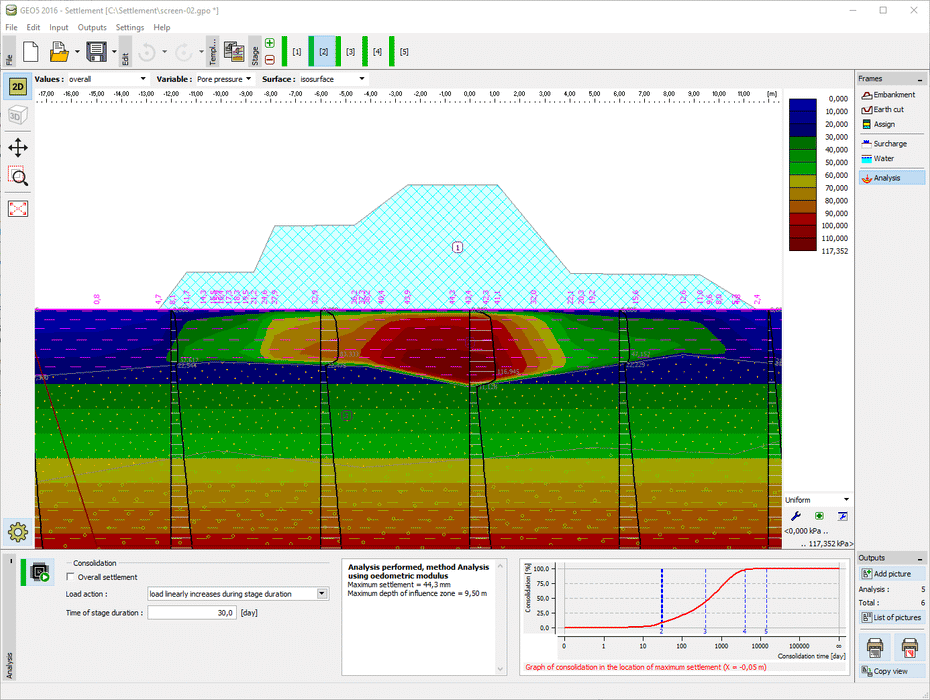Switch to 2D view mode
The height and width of the screenshot is (700, 930).
tap(18, 86)
